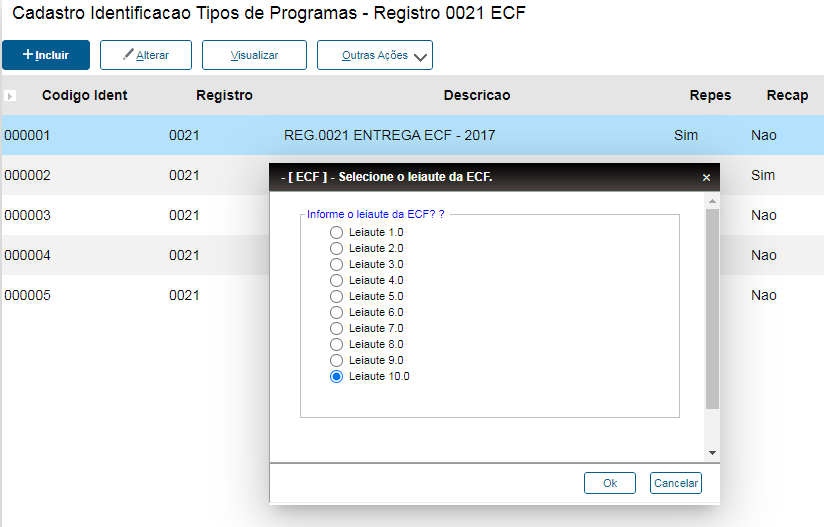Click the grid corner arrow icon
This screenshot has width=824, height=527.
pyautogui.click(x=10, y=96)
